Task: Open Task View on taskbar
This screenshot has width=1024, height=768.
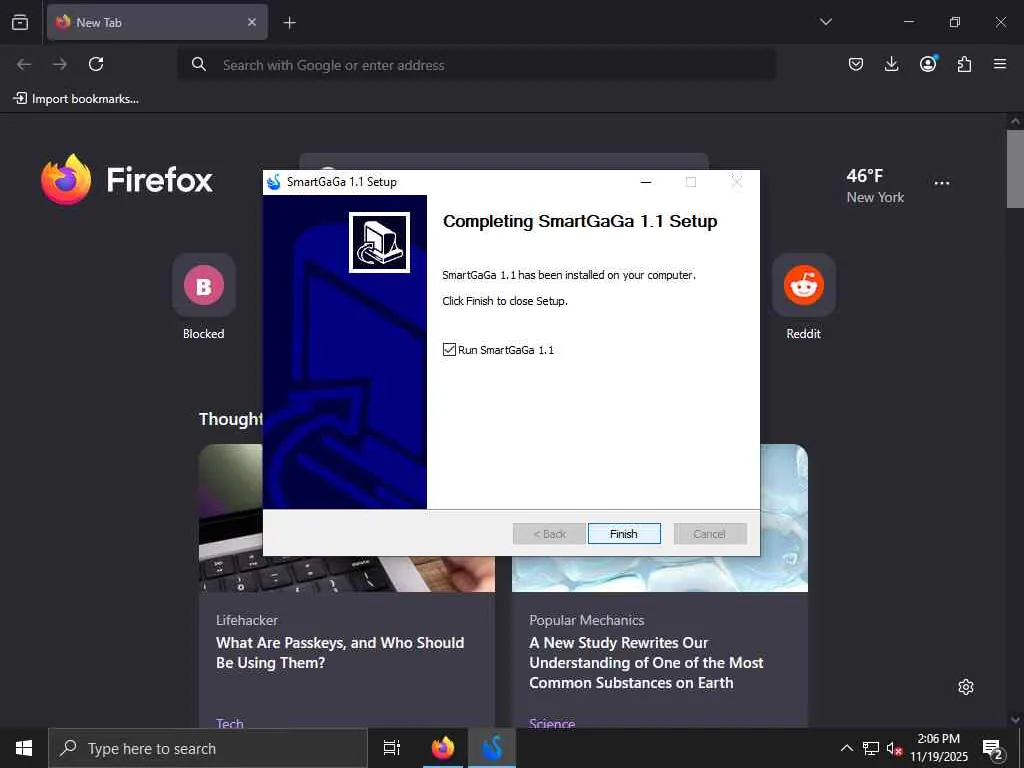Action: pos(392,748)
